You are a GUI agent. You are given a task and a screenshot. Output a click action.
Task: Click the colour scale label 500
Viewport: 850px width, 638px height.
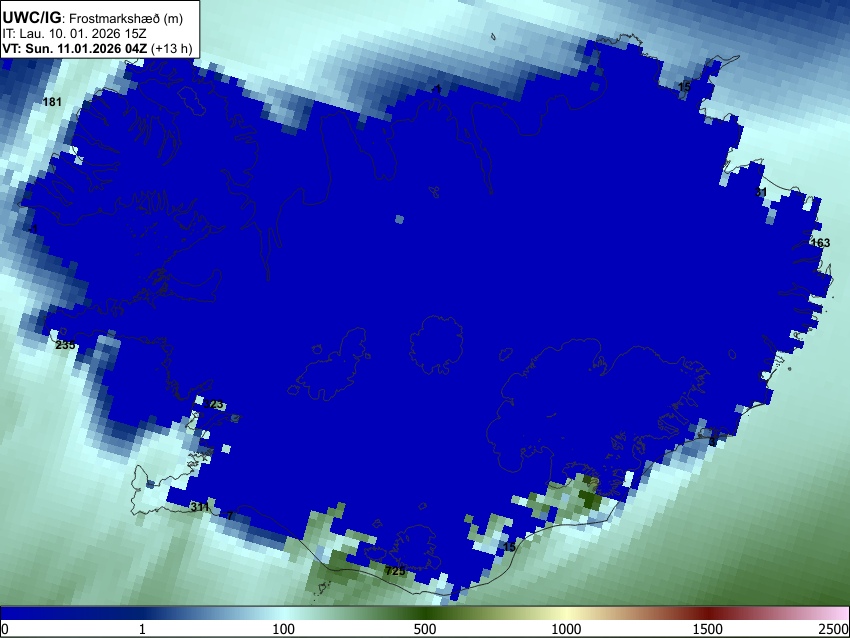coord(424,629)
